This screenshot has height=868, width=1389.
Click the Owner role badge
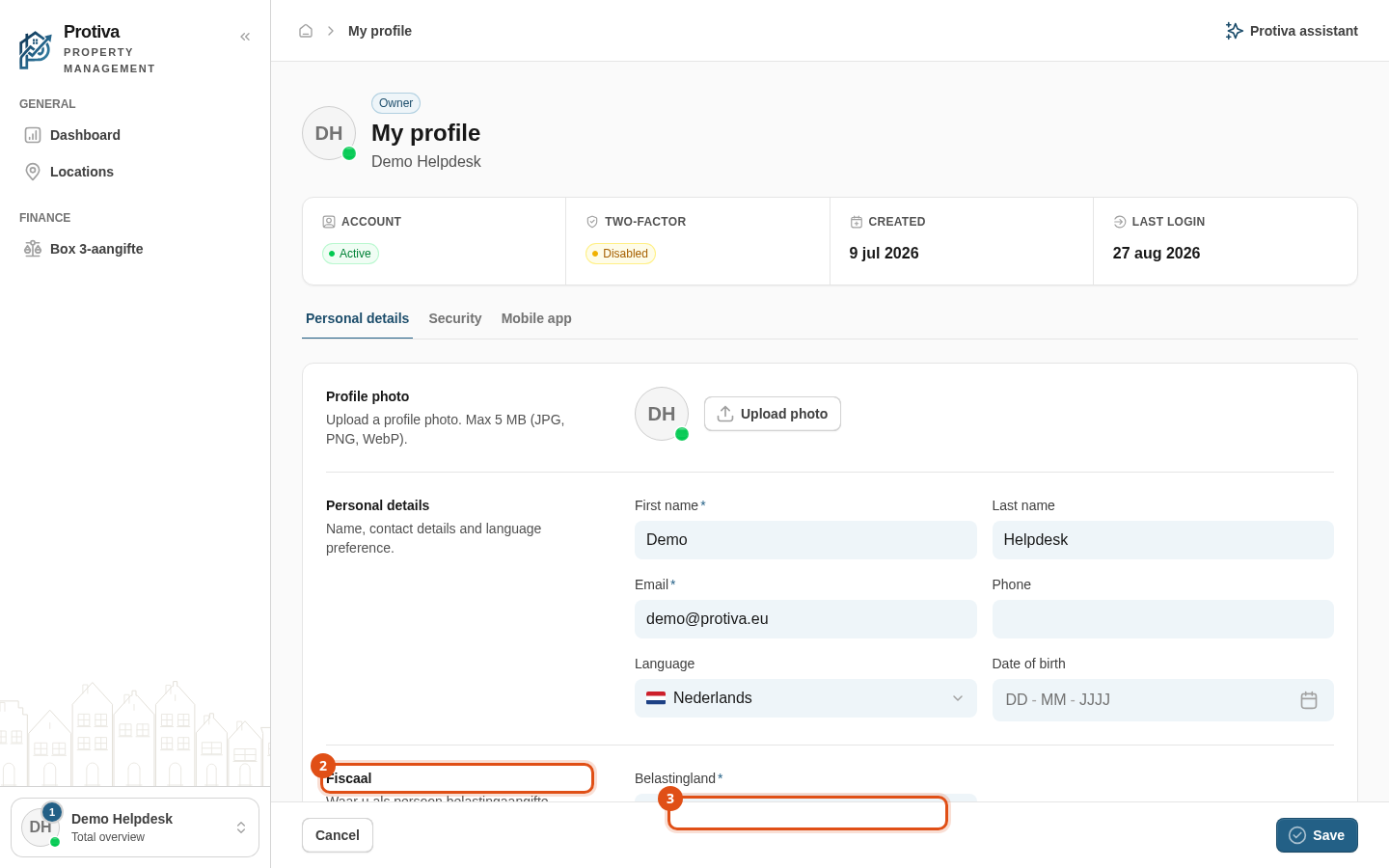(395, 103)
